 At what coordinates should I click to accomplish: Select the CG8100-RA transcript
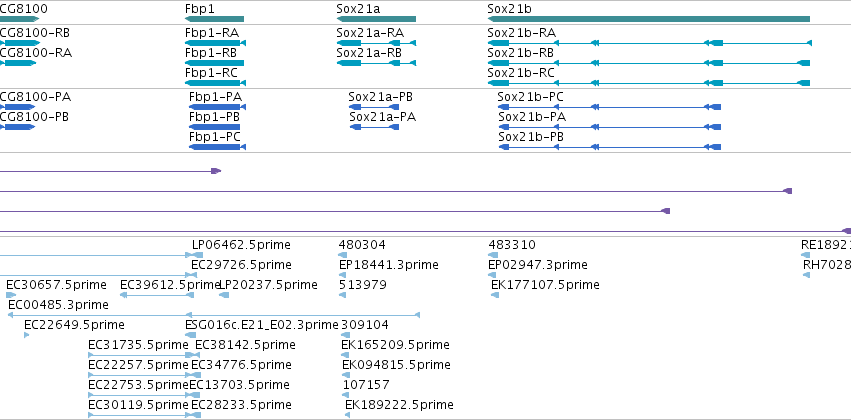coord(18,63)
